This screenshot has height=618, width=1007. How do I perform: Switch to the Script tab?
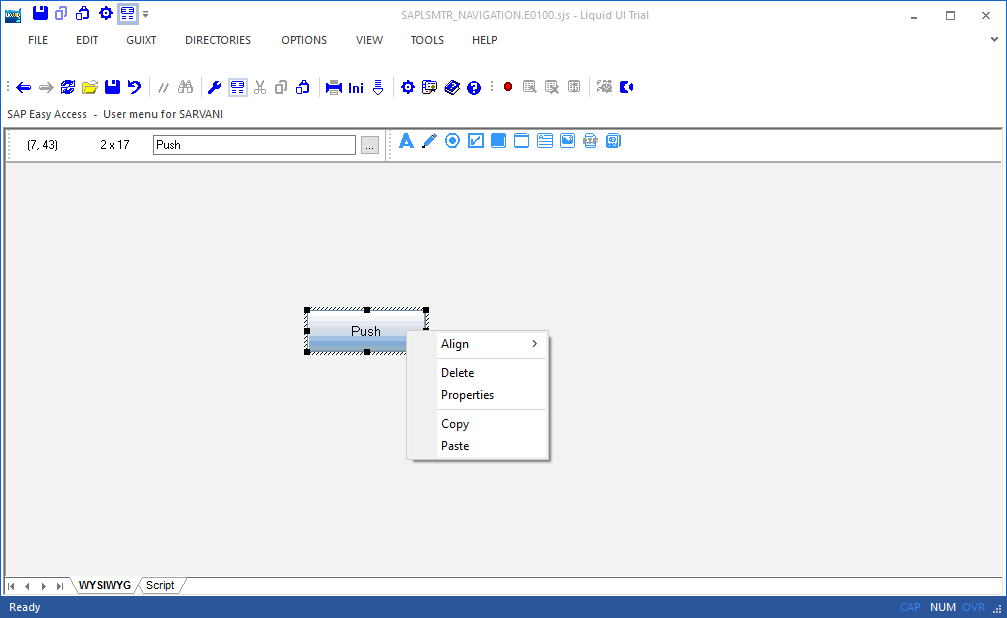(x=160, y=585)
